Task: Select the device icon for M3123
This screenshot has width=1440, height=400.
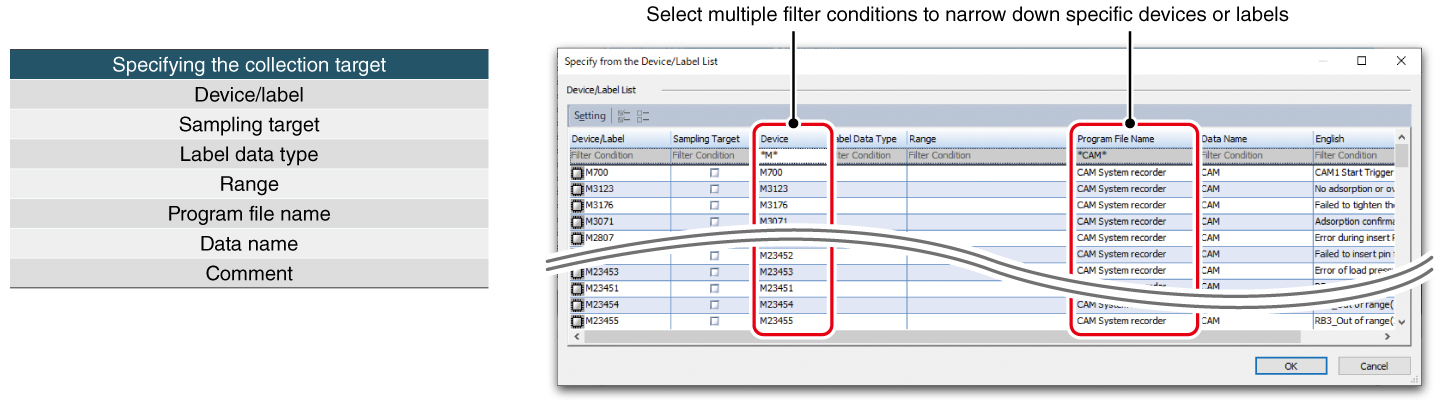Action: pyautogui.click(x=577, y=189)
